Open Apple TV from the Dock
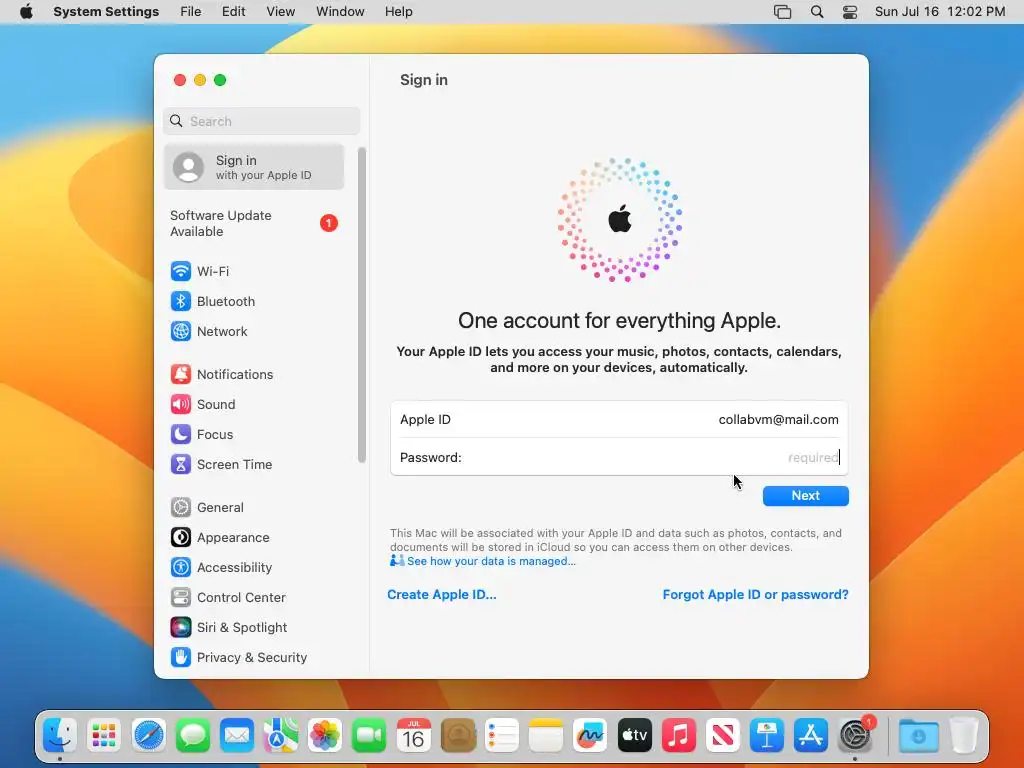The width and height of the screenshot is (1024, 768). 635,736
